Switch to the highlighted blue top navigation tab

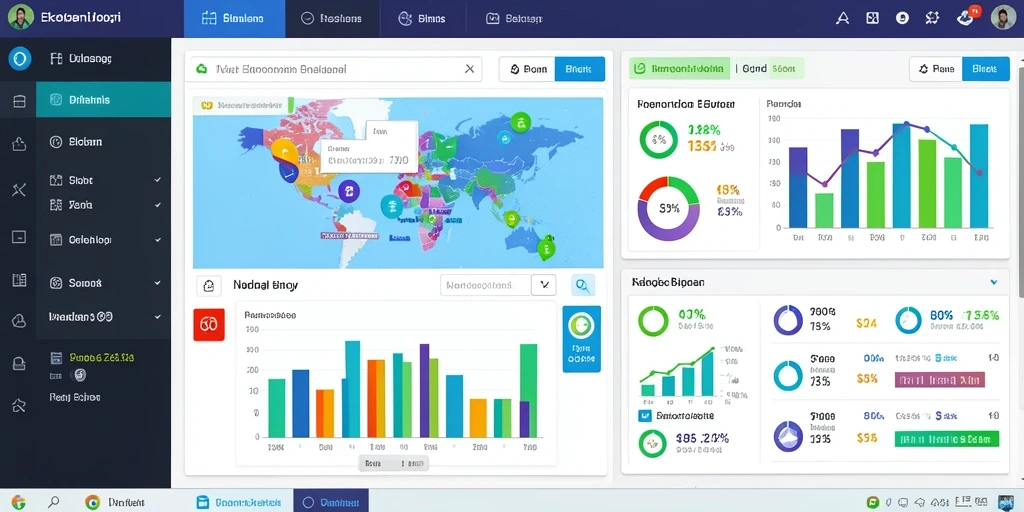click(x=234, y=18)
